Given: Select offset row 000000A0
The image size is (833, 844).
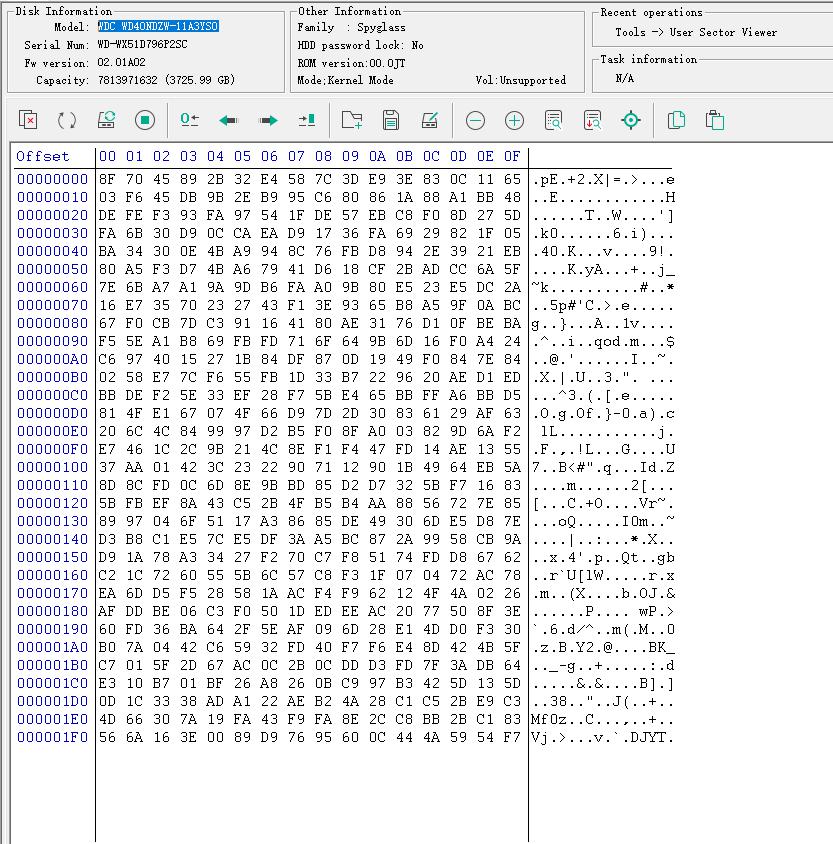Looking at the screenshot, I should pos(52,359).
